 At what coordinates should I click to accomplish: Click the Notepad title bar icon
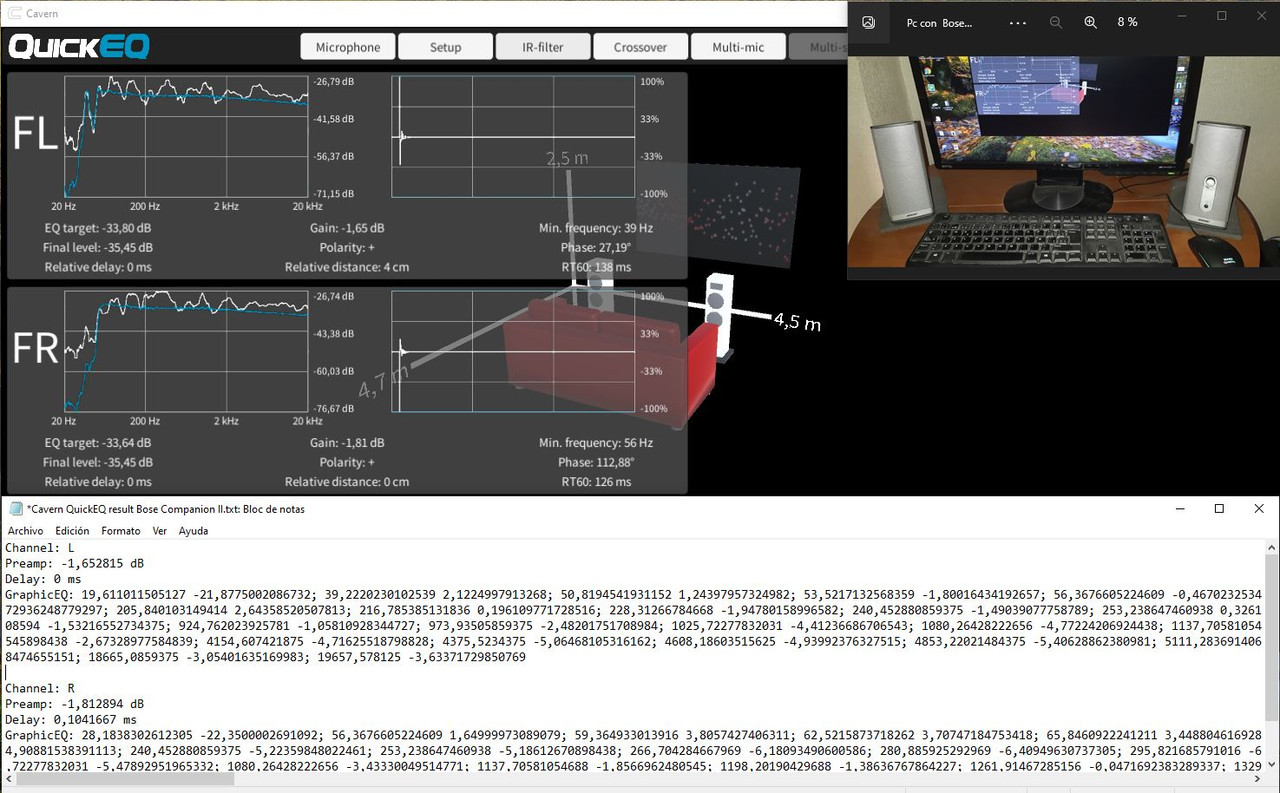point(16,509)
